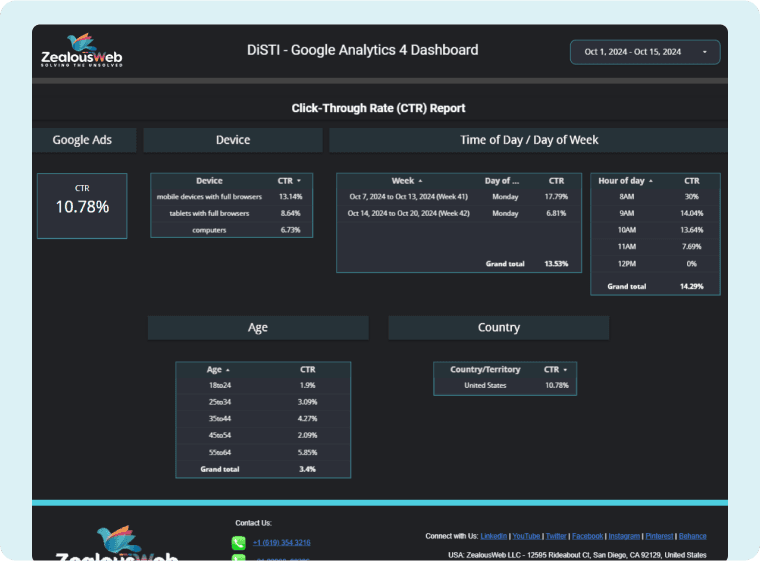Sort the Hour of day column arrow

pos(650,181)
